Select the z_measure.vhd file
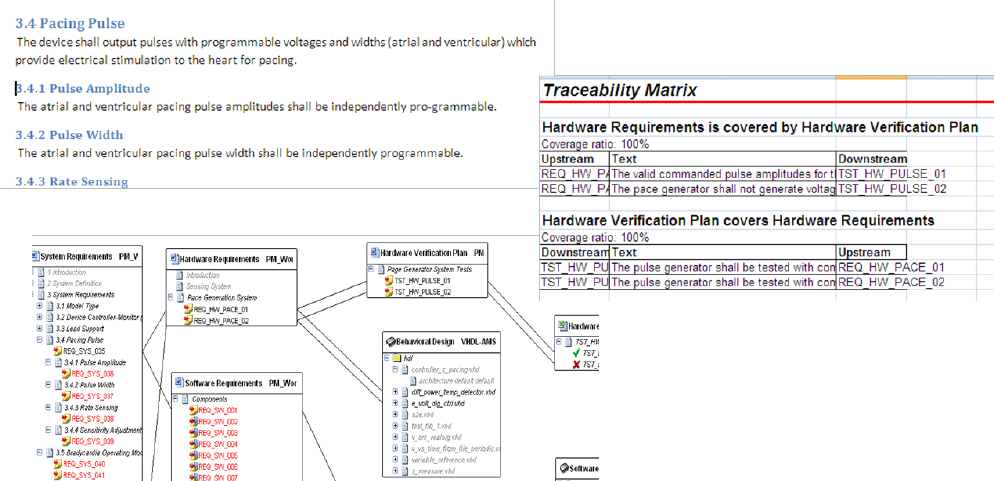 [x=433, y=471]
